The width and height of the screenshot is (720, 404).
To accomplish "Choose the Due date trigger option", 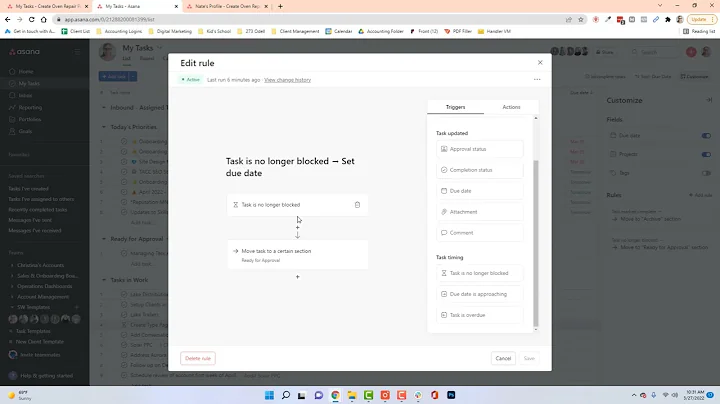I will click(x=479, y=191).
